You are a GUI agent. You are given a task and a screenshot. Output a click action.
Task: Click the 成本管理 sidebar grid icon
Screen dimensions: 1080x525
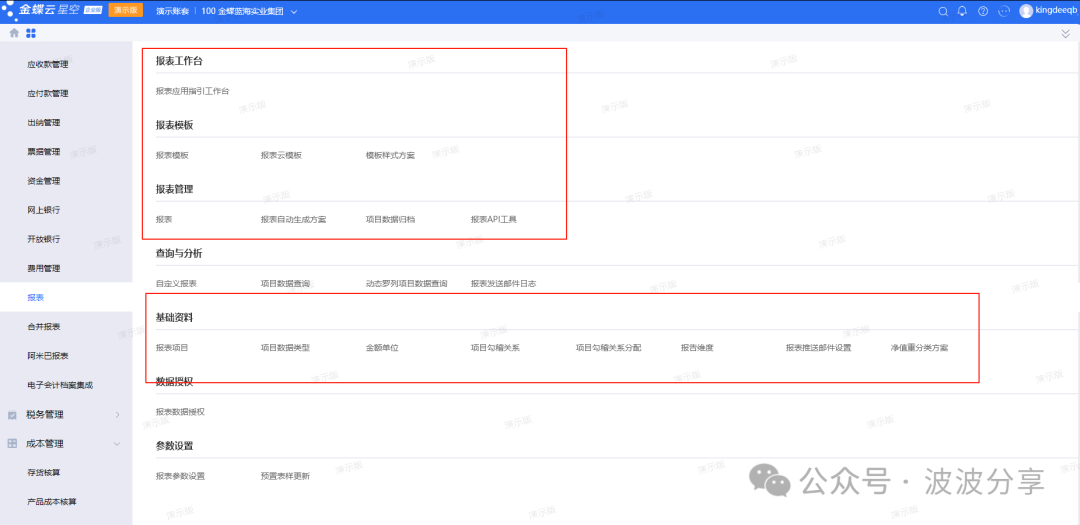point(12,443)
